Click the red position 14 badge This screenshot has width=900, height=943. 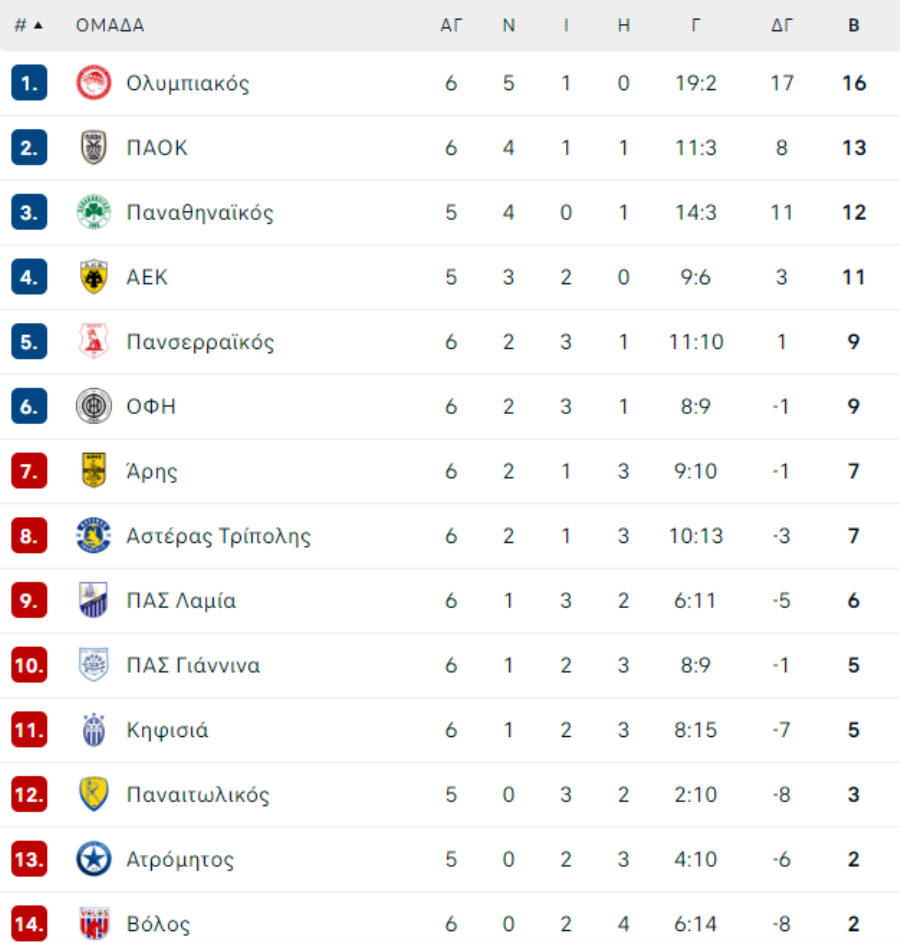point(29,924)
